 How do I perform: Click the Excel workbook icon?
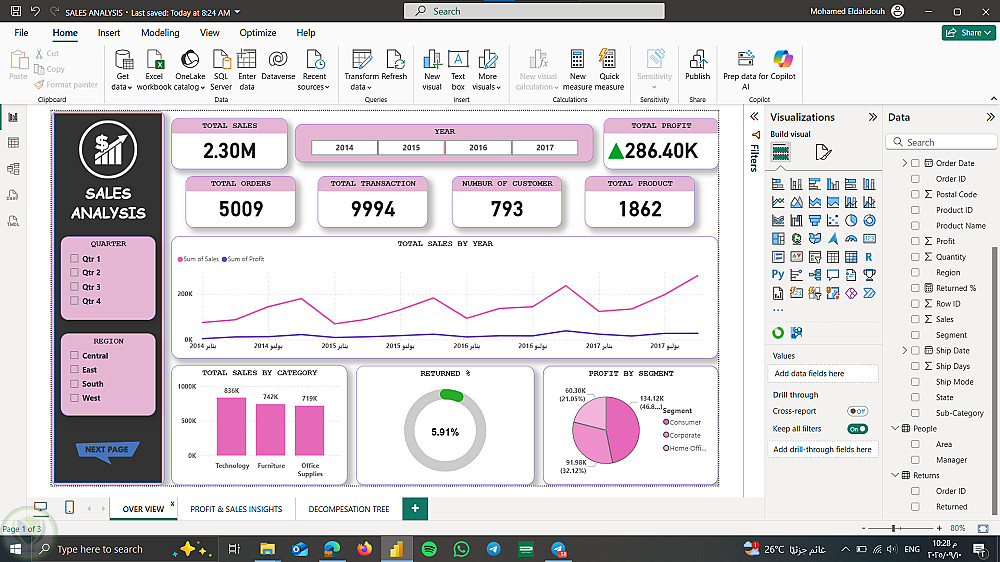tap(154, 60)
